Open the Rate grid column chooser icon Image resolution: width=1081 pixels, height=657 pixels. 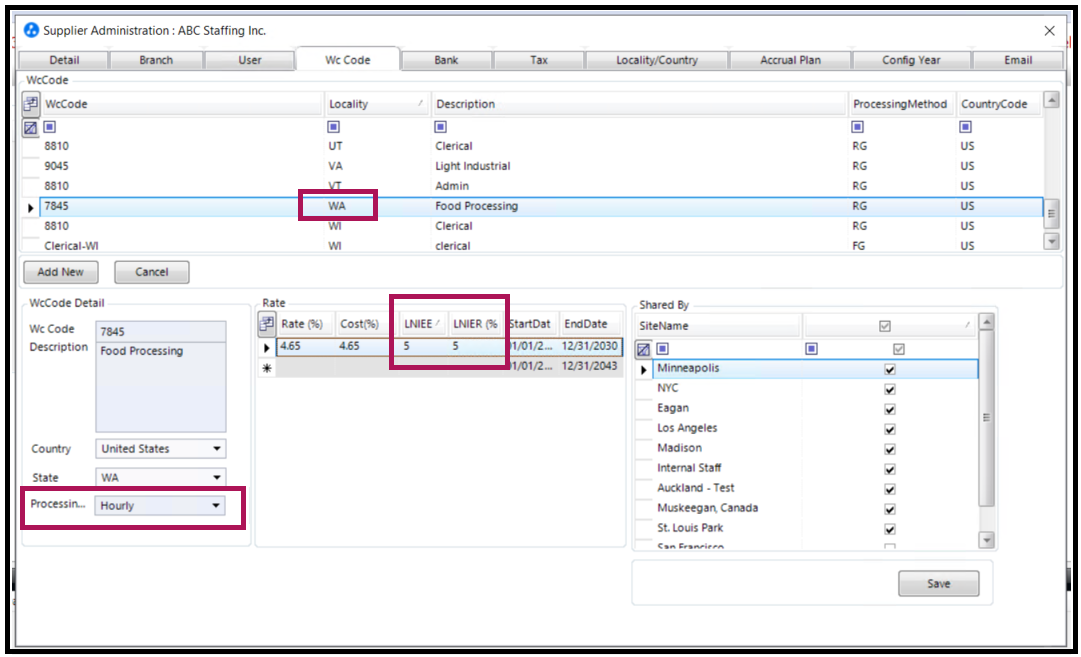pos(267,323)
